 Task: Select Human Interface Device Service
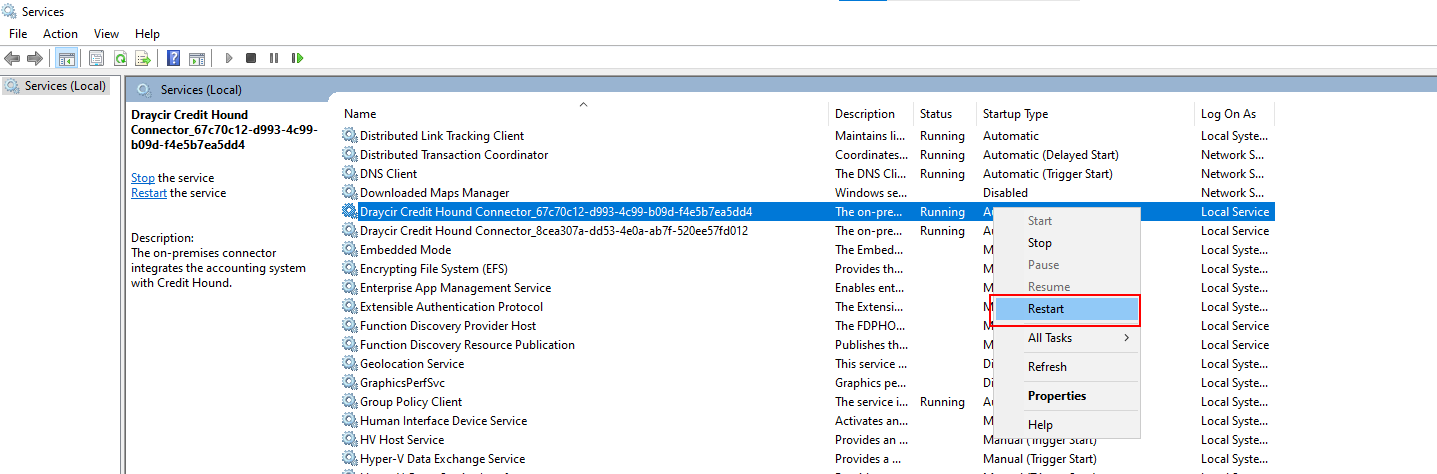click(444, 421)
